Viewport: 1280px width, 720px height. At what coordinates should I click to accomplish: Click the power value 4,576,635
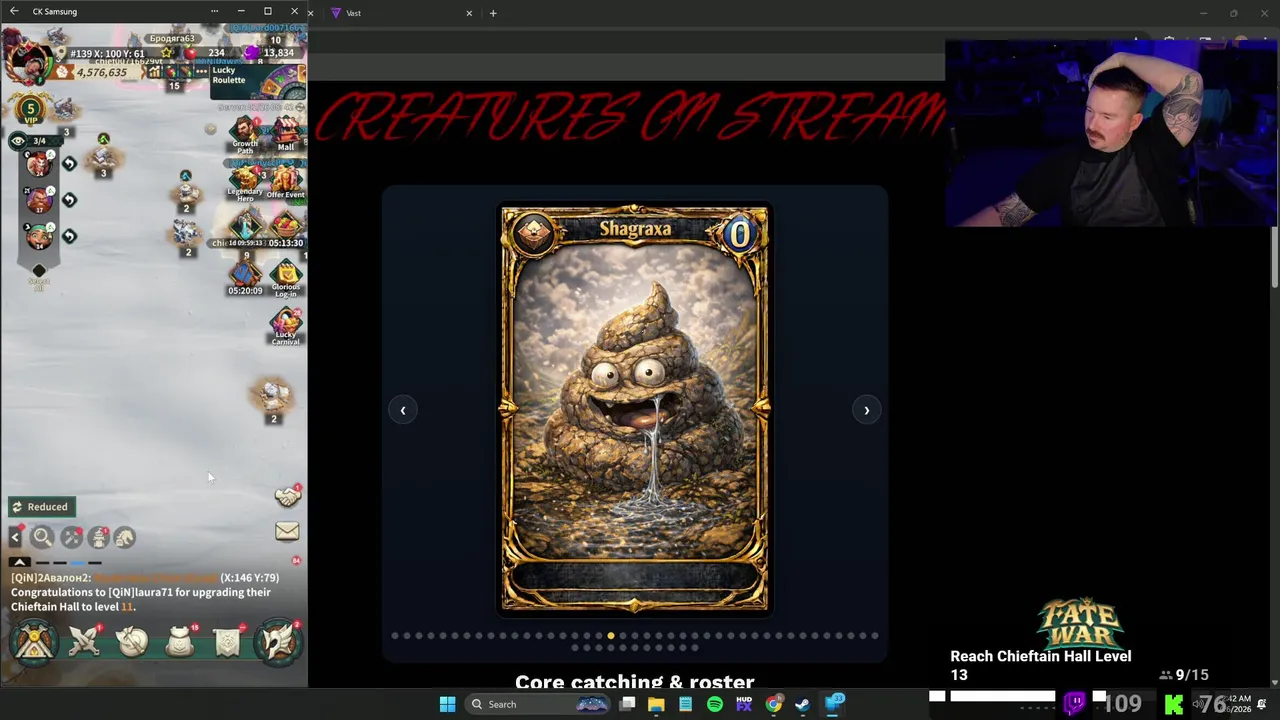pos(102,72)
